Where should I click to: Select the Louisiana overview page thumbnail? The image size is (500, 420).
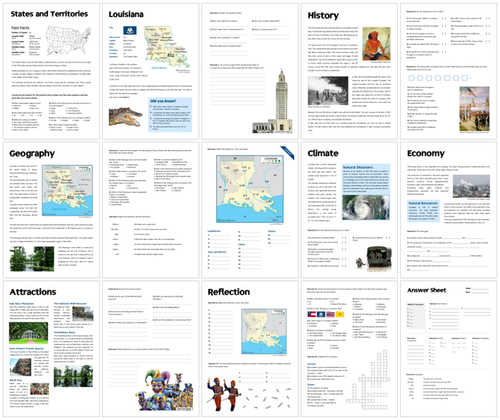151,71
